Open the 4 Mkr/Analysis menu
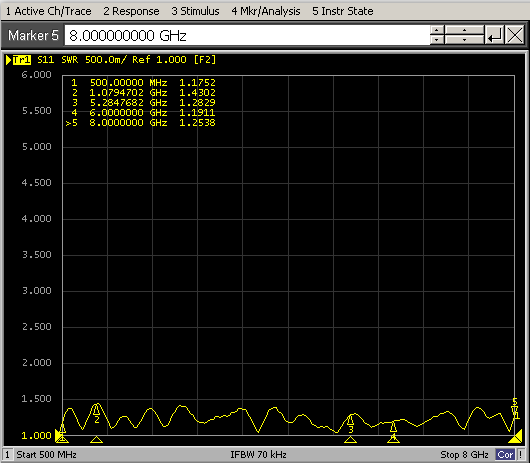This screenshot has height=463, width=530. (x=266, y=11)
